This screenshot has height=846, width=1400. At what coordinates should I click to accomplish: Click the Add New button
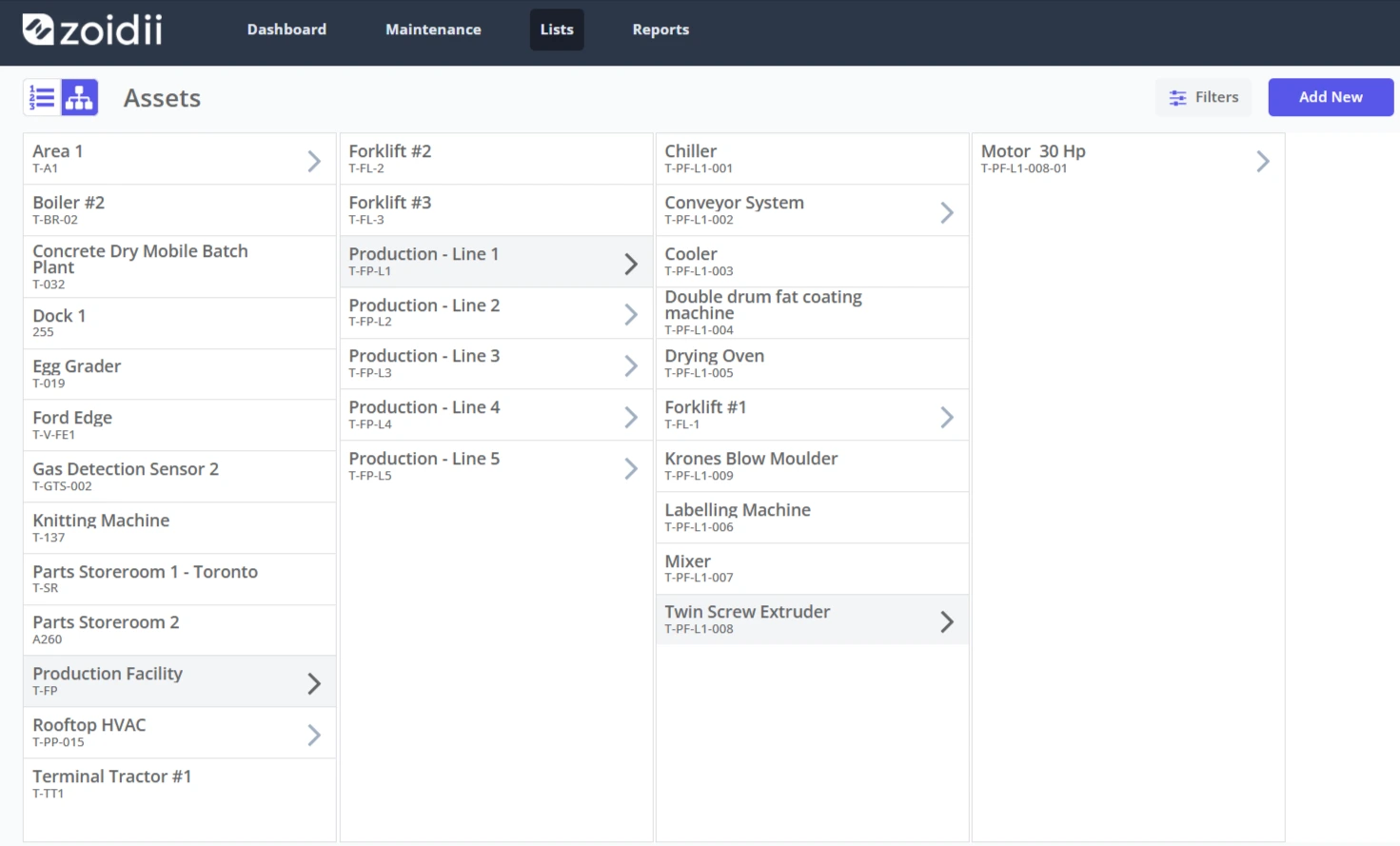tap(1331, 97)
